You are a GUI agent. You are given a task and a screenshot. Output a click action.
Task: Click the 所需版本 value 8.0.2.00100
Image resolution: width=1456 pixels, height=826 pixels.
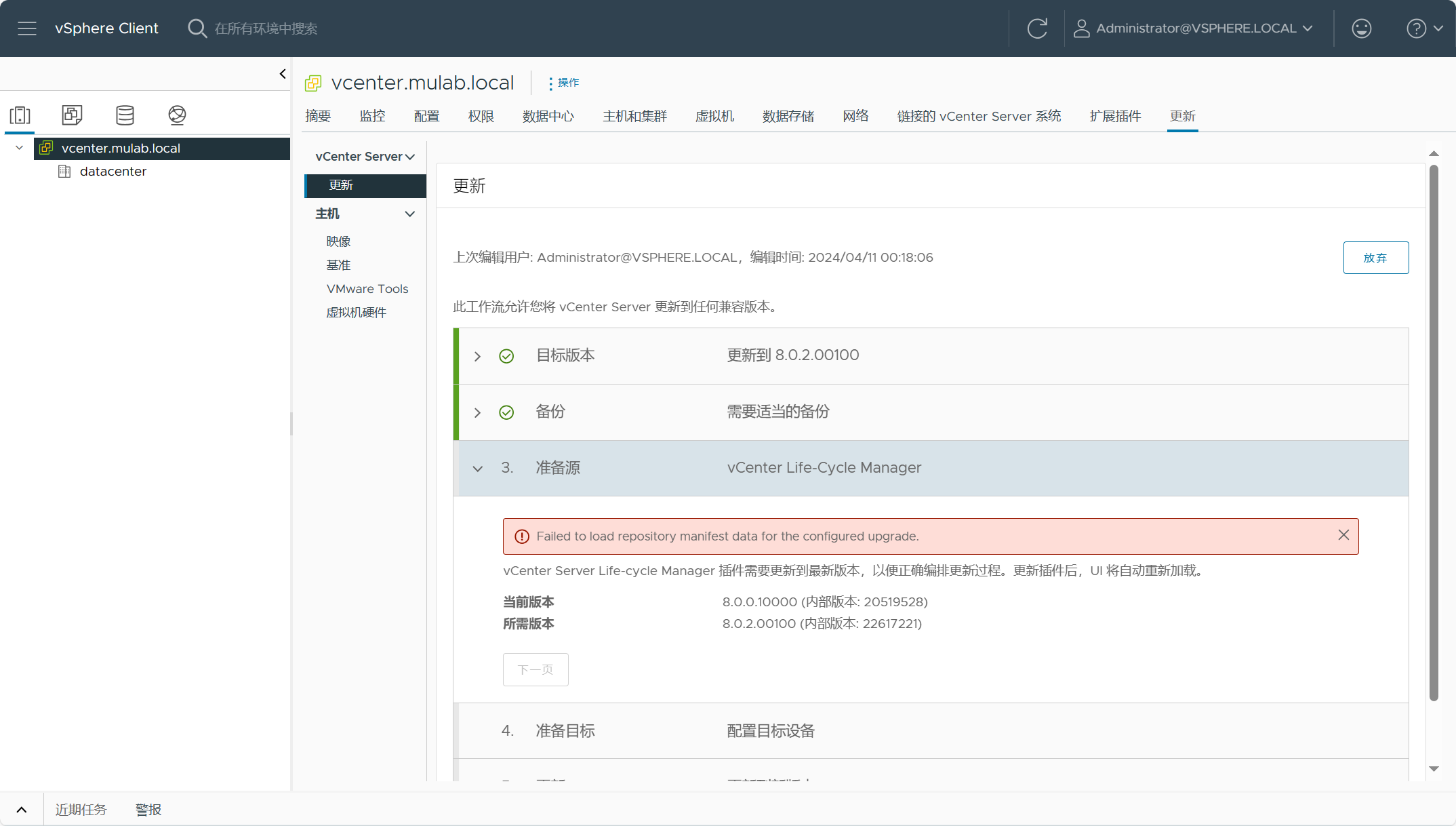coord(822,624)
